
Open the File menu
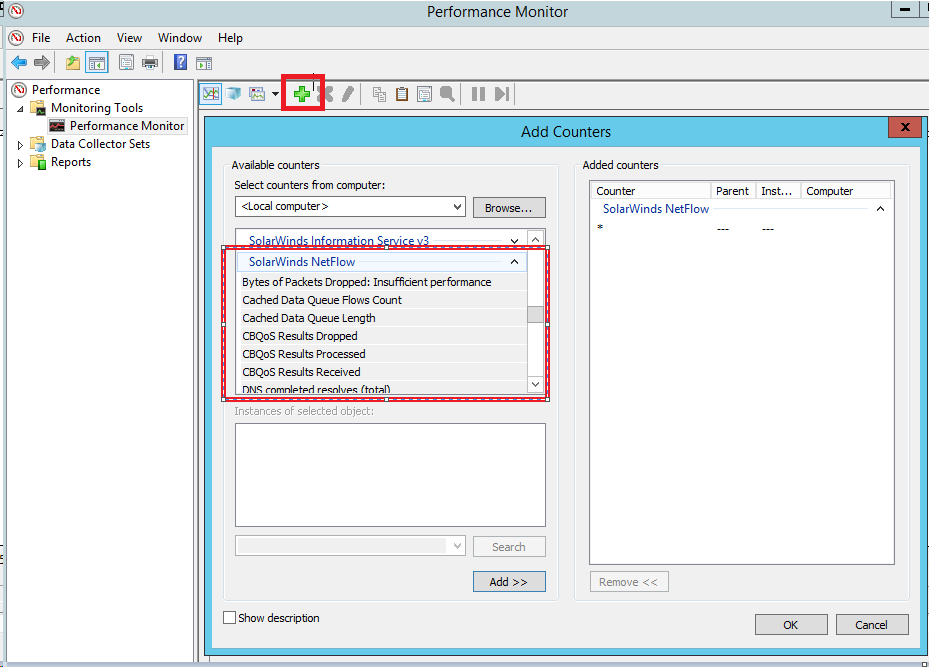pyautogui.click(x=41, y=38)
